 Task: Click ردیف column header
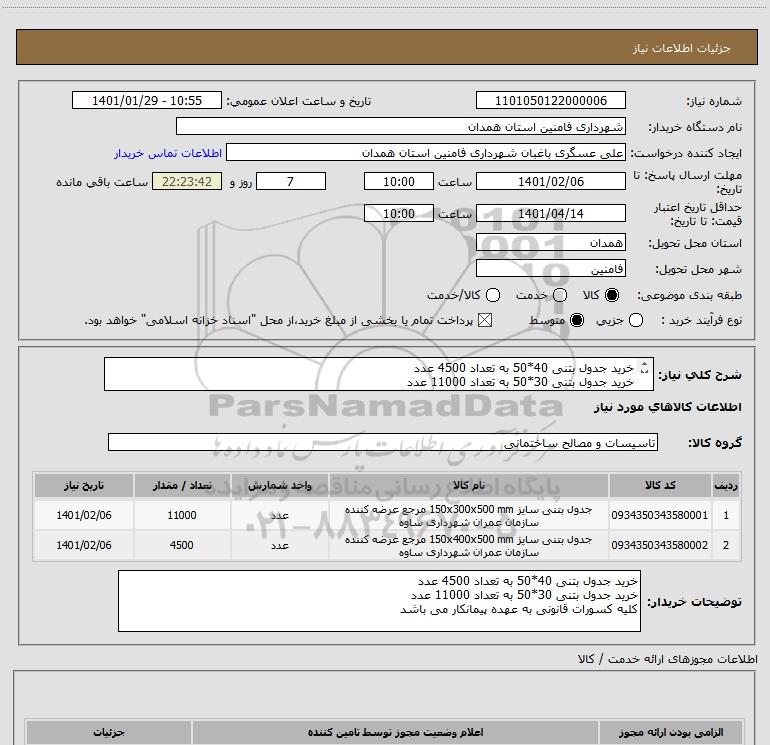click(726, 485)
